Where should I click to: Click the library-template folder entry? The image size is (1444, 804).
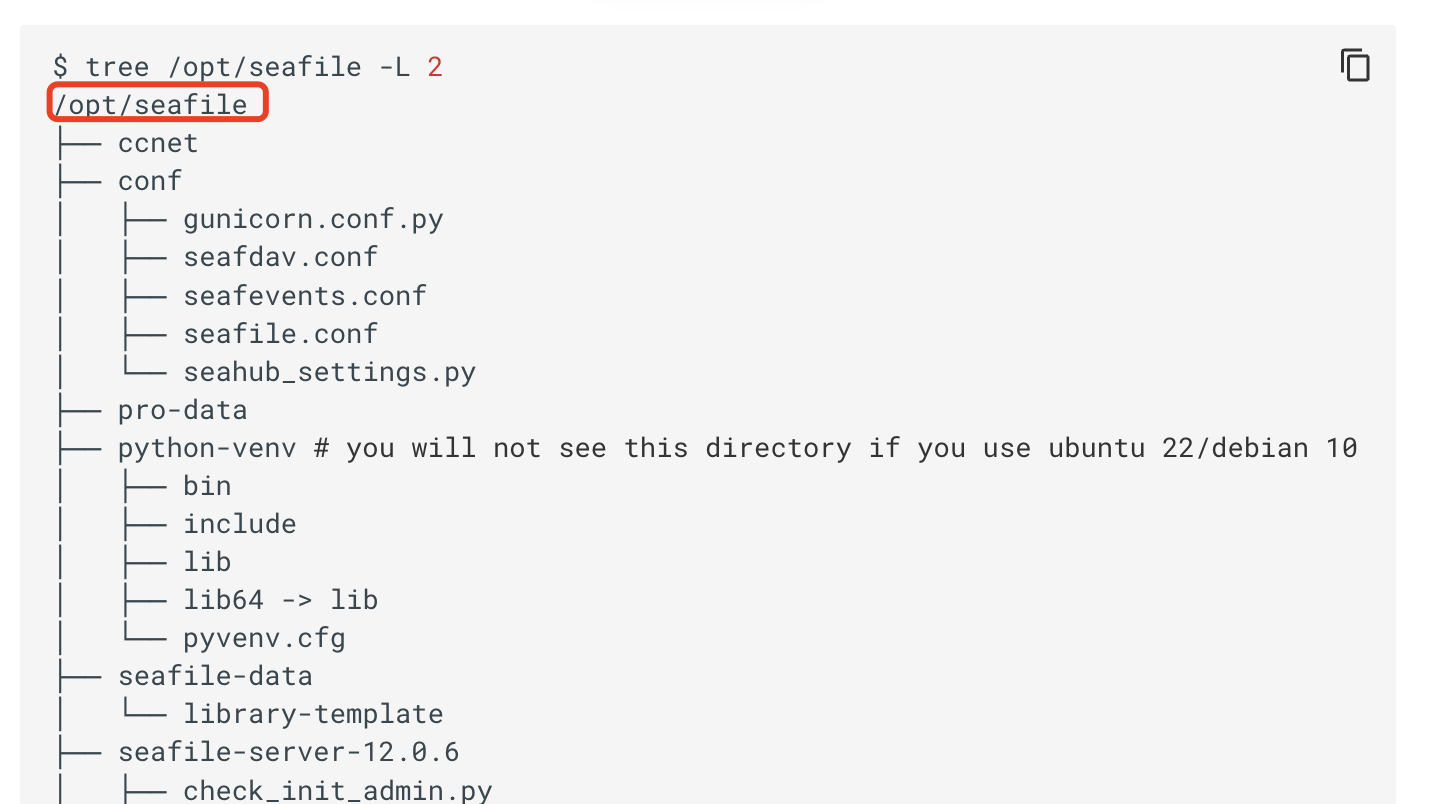click(x=313, y=714)
